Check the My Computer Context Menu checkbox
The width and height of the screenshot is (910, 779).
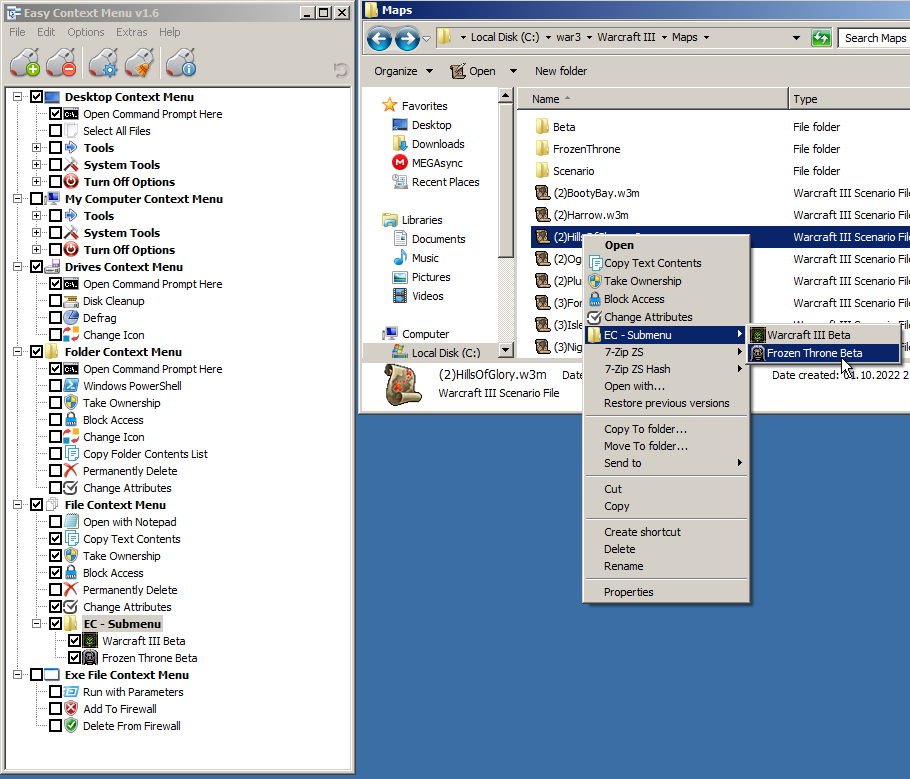(37, 199)
